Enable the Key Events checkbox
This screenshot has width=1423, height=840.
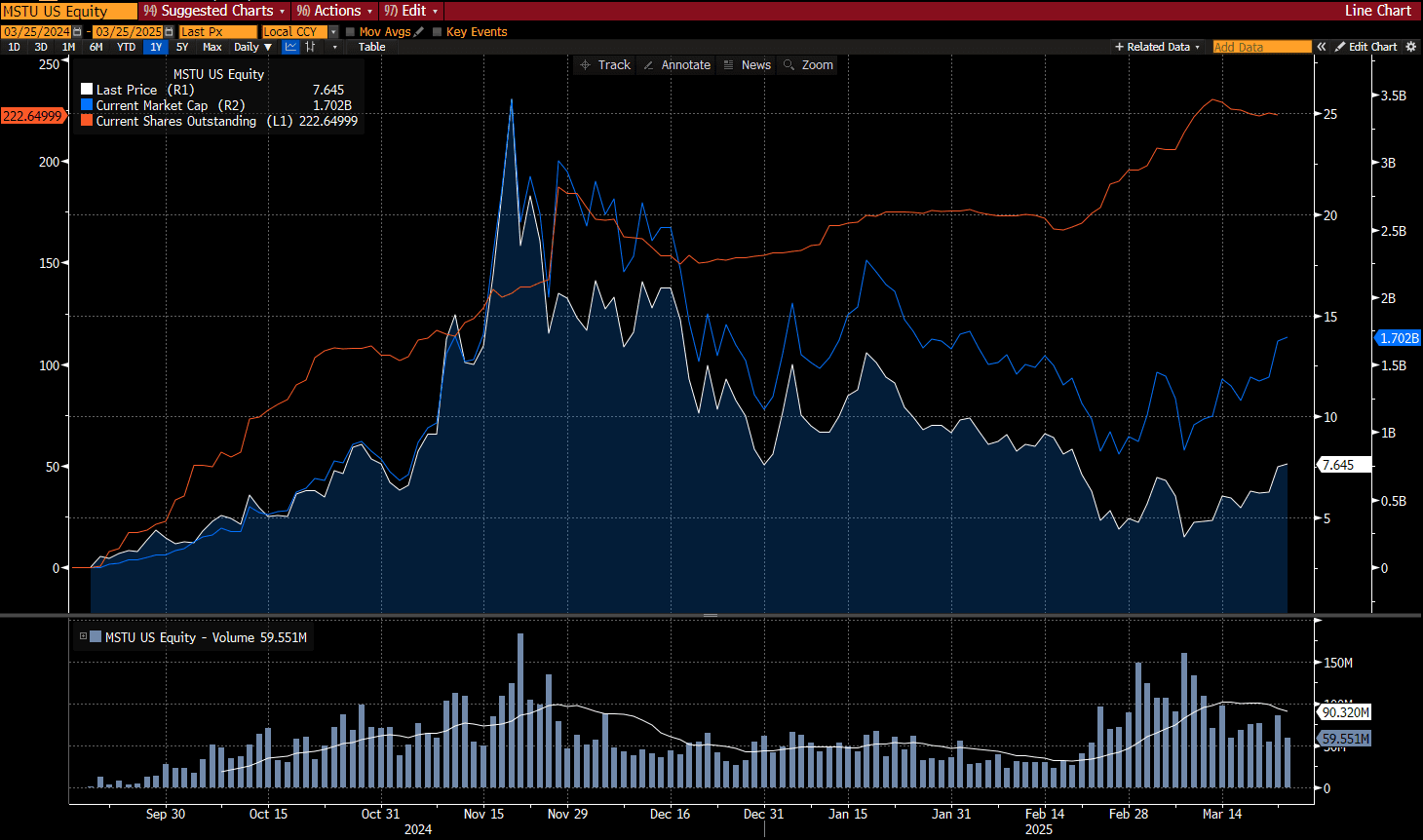tap(438, 32)
